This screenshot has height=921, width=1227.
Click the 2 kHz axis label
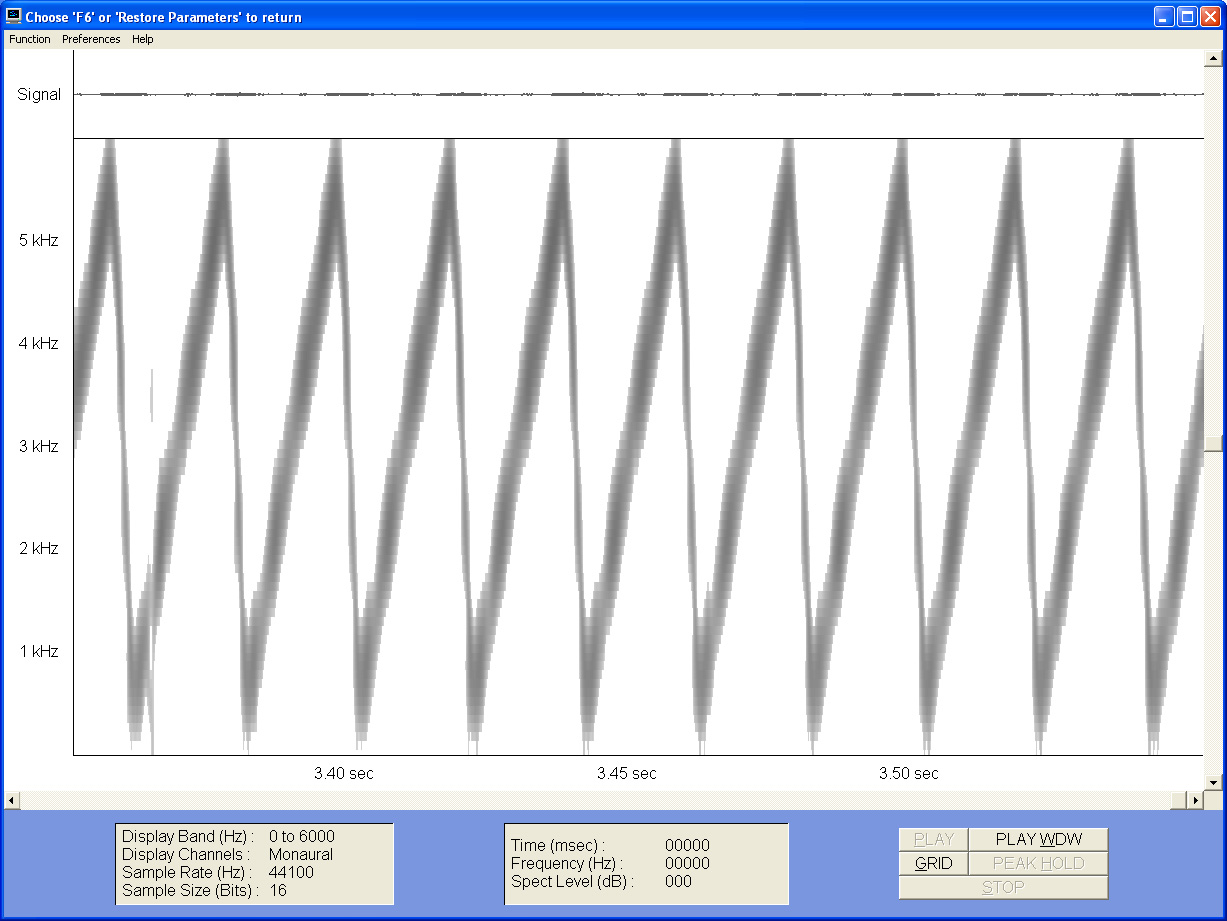(x=38, y=548)
